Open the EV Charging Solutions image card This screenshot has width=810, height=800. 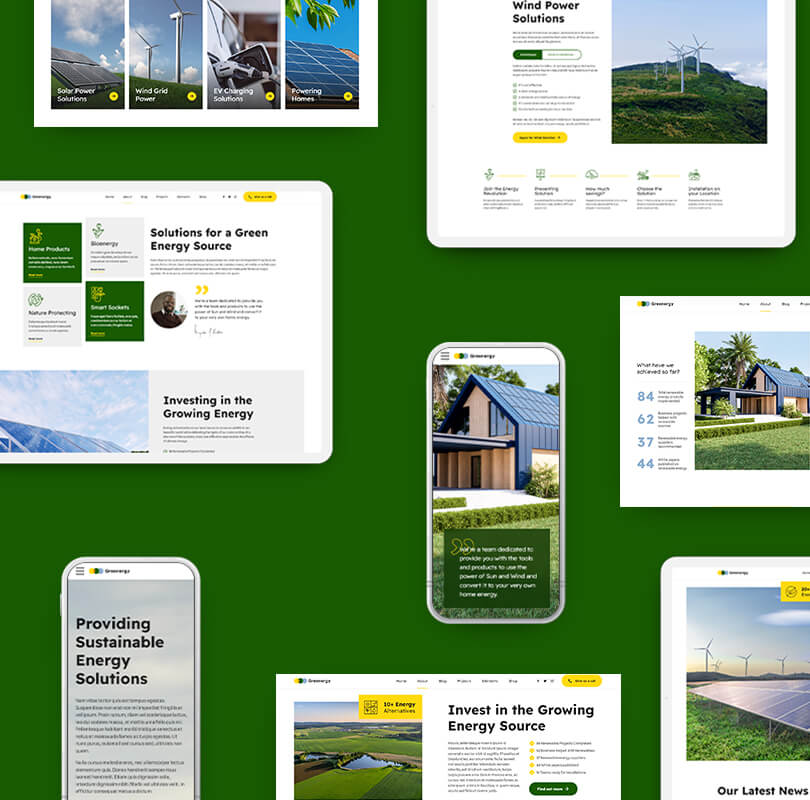pos(244,54)
